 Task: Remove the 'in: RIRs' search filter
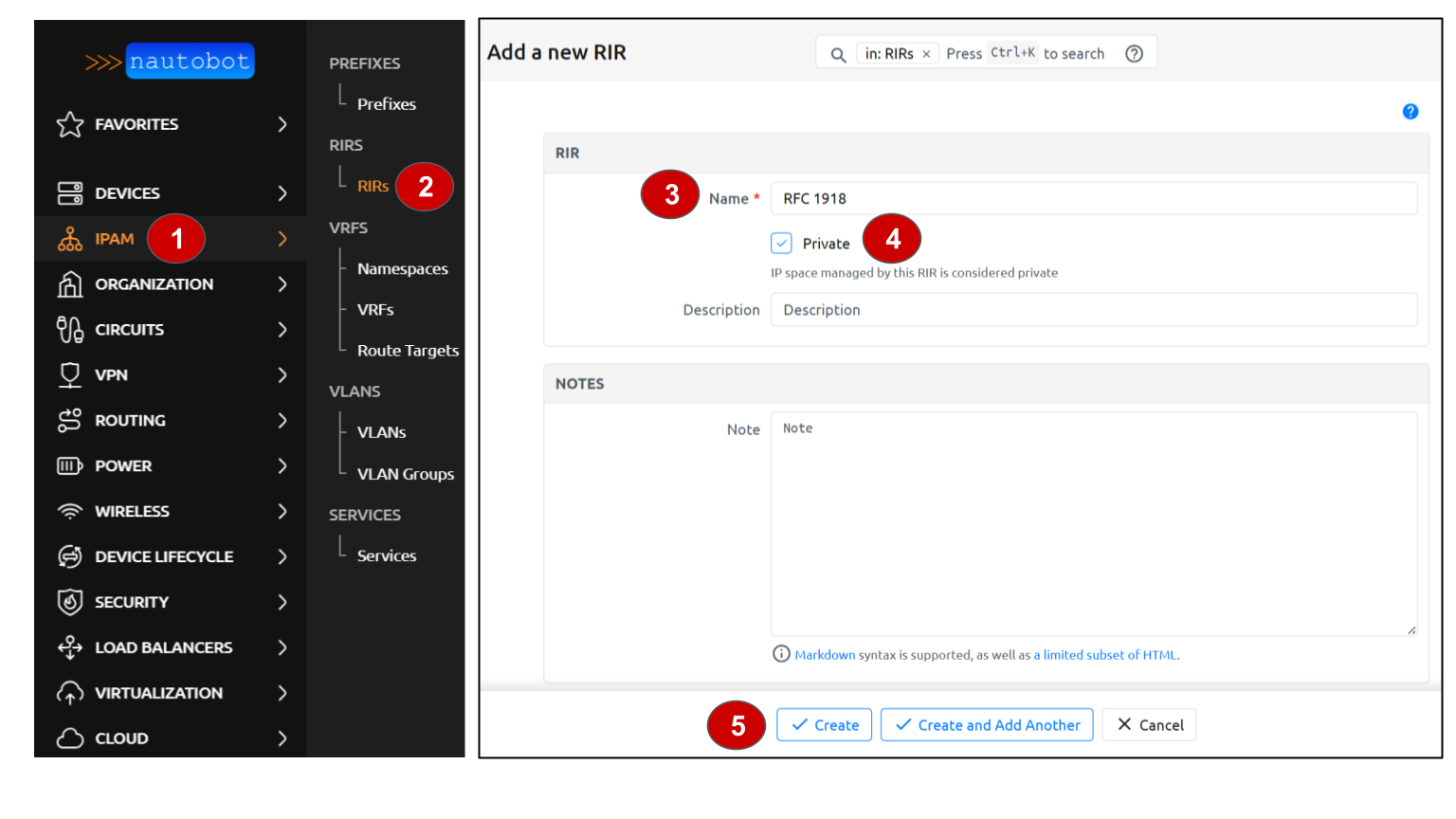[926, 54]
